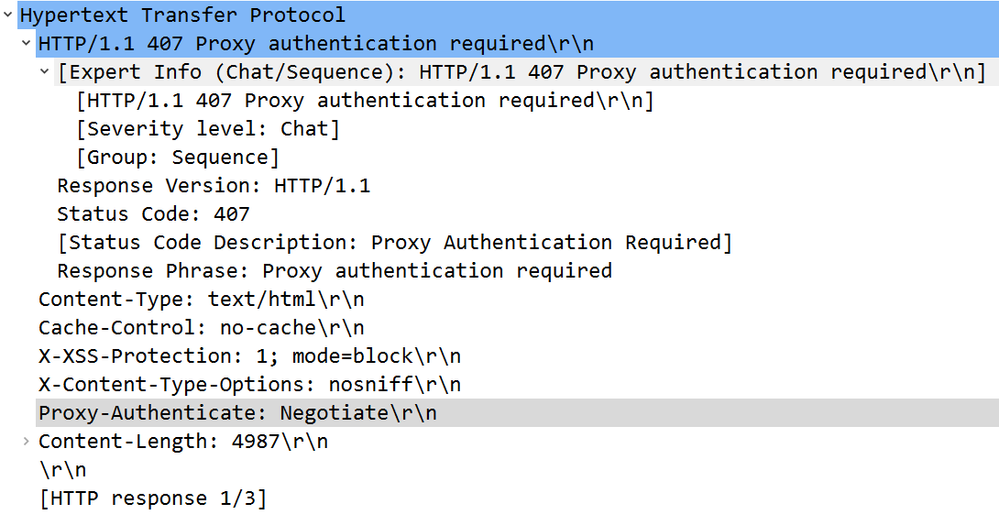Click the Group: Sequence line

178,157
